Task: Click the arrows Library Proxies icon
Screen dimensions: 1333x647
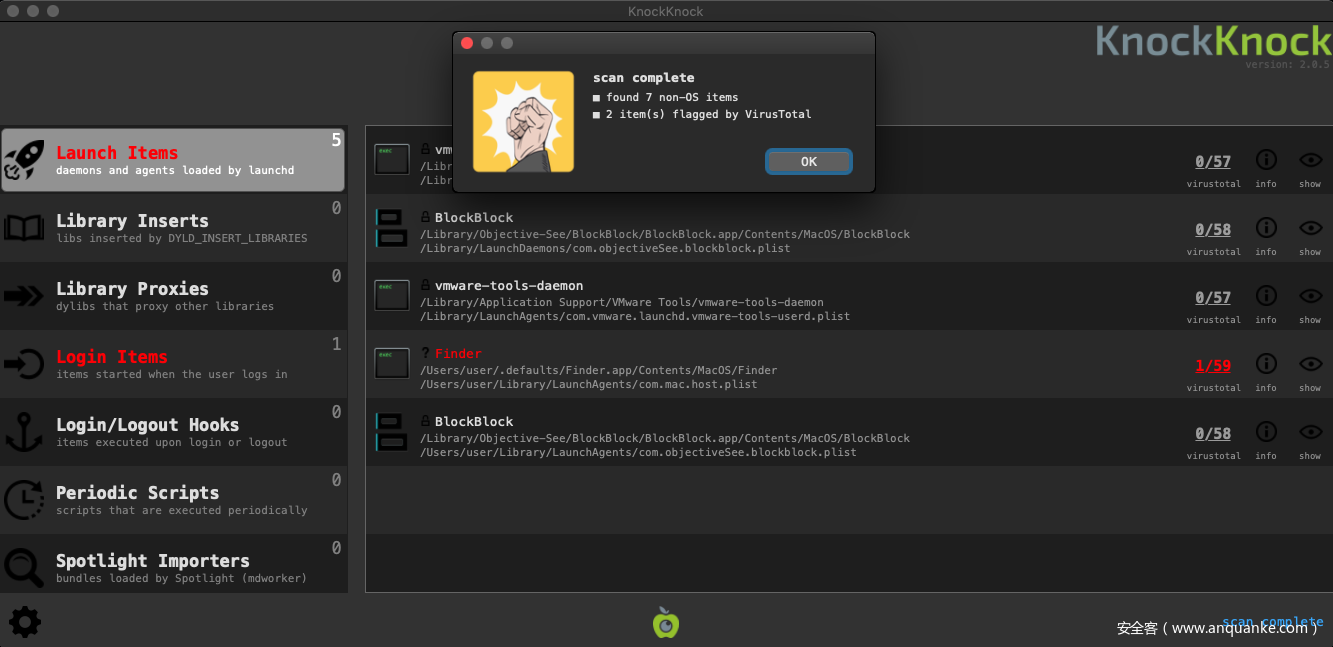Action: pyautogui.click(x=24, y=296)
